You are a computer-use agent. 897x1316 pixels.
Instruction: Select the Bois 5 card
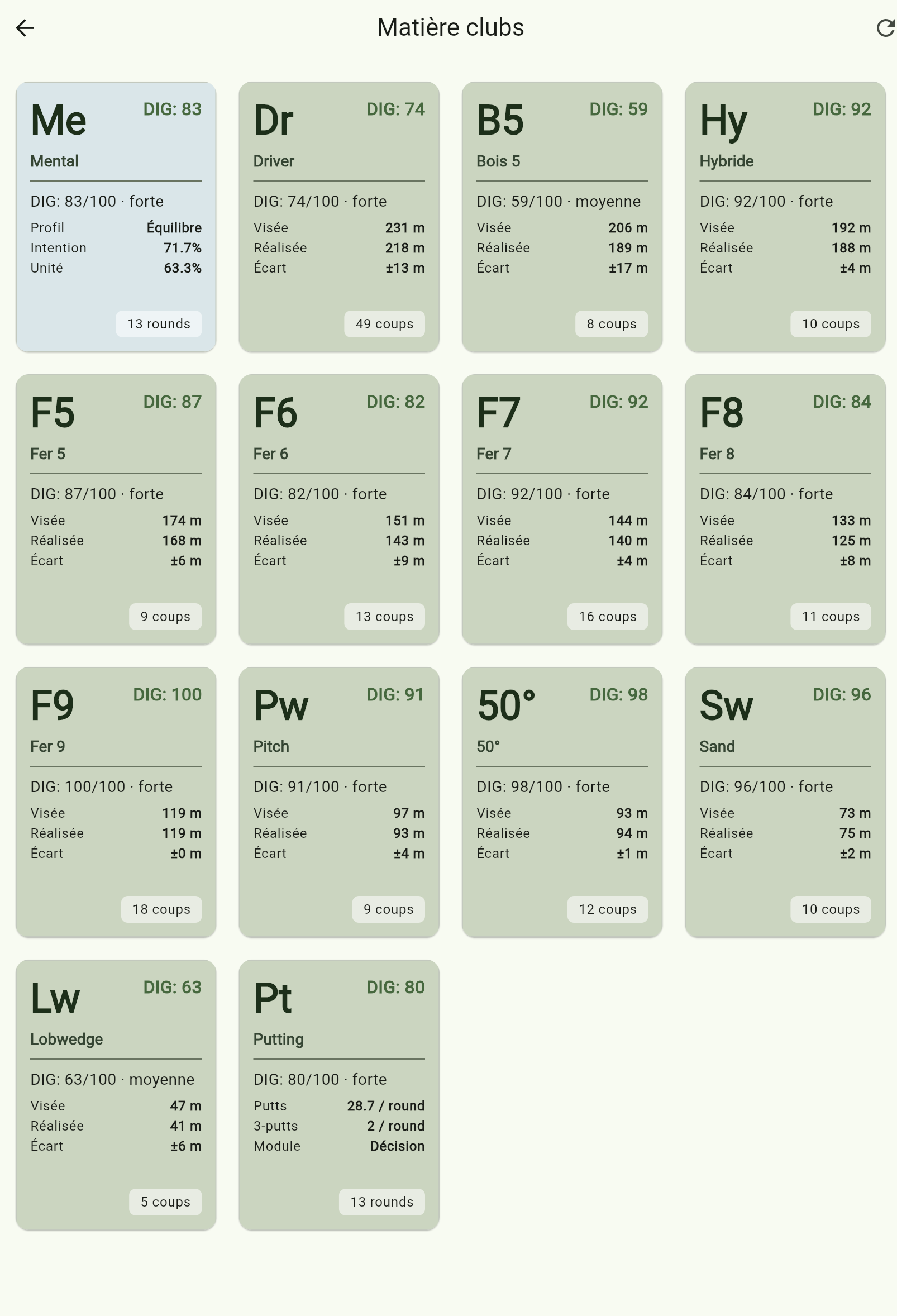562,217
